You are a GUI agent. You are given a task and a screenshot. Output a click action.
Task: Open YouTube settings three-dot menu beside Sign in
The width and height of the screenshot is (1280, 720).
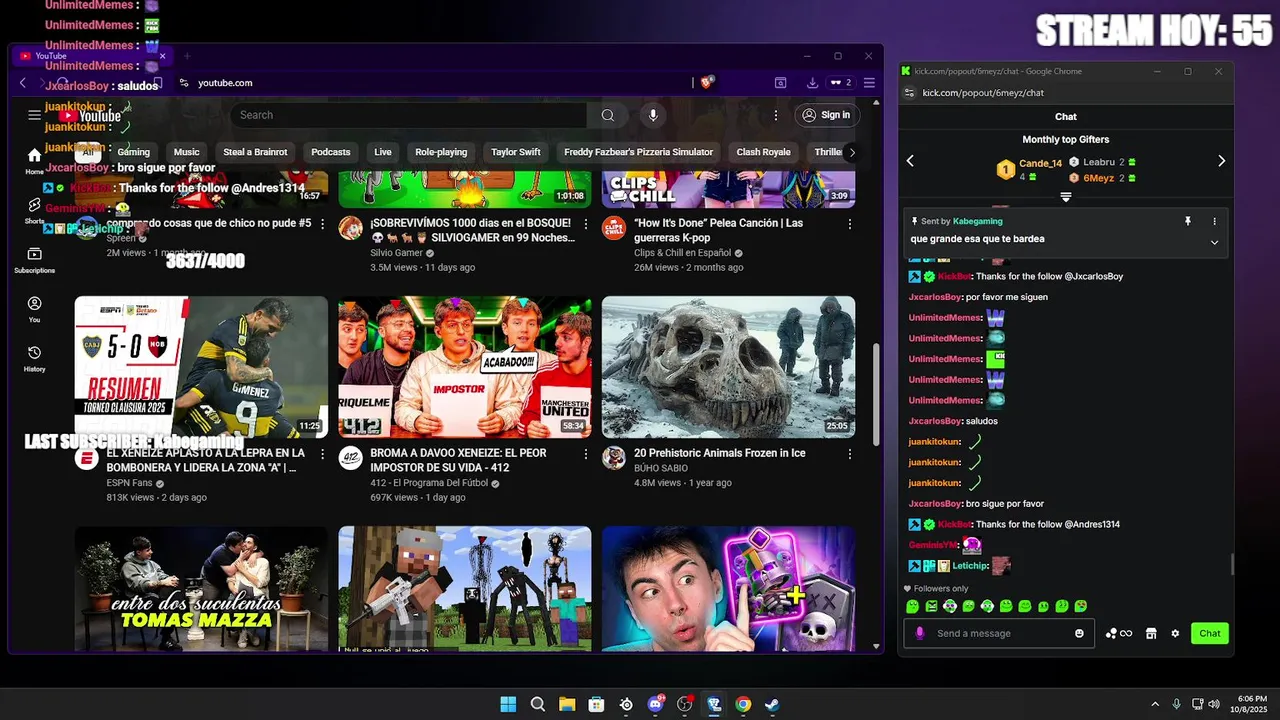click(x=775, y=115)
